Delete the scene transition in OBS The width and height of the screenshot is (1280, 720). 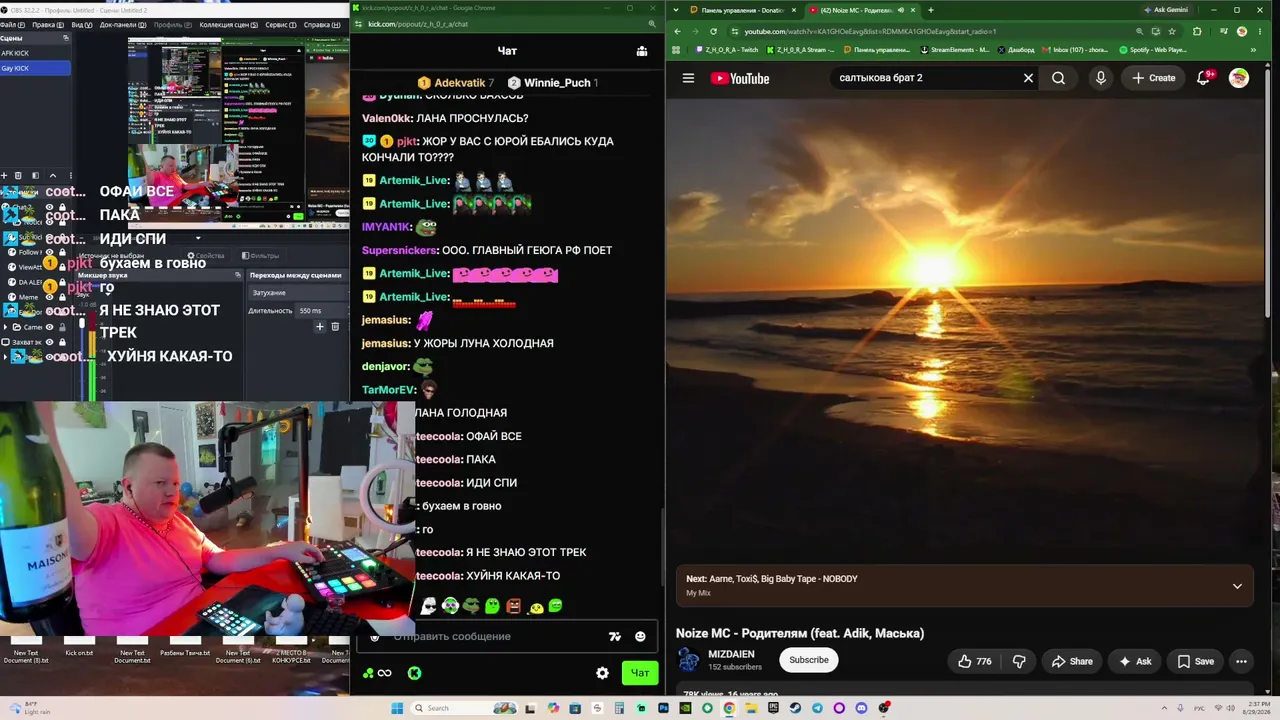coord(335,326)
